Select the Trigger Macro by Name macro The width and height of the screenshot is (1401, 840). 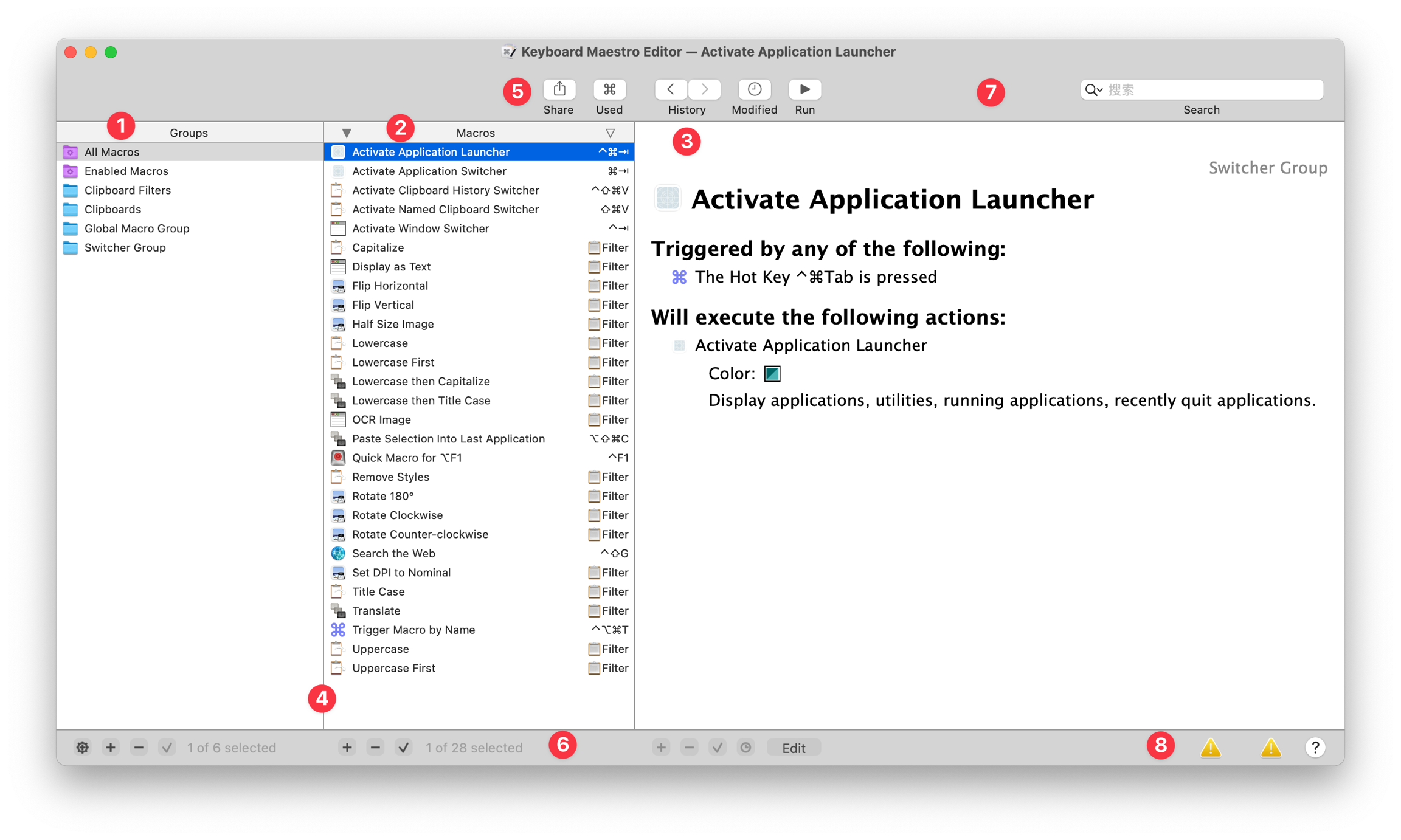(413, 630)
